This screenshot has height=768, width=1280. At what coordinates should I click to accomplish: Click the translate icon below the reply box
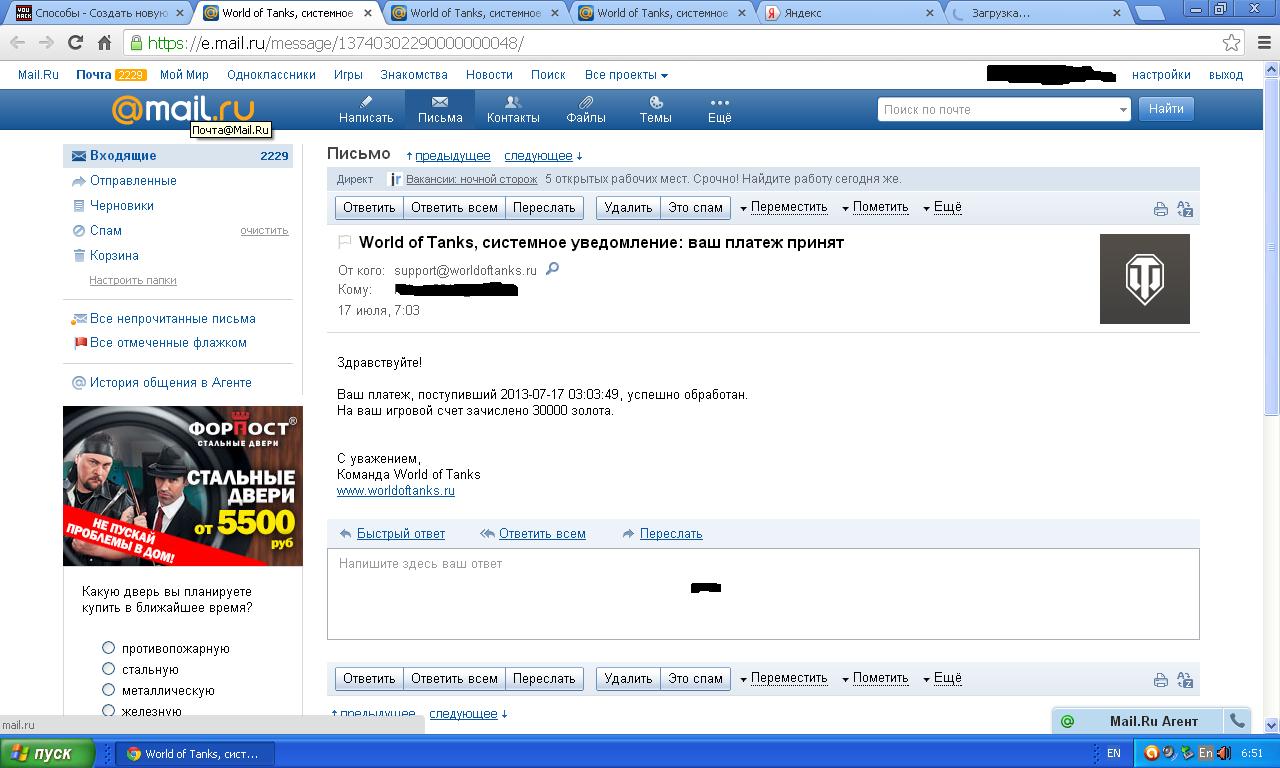[x=1185, y=680]
